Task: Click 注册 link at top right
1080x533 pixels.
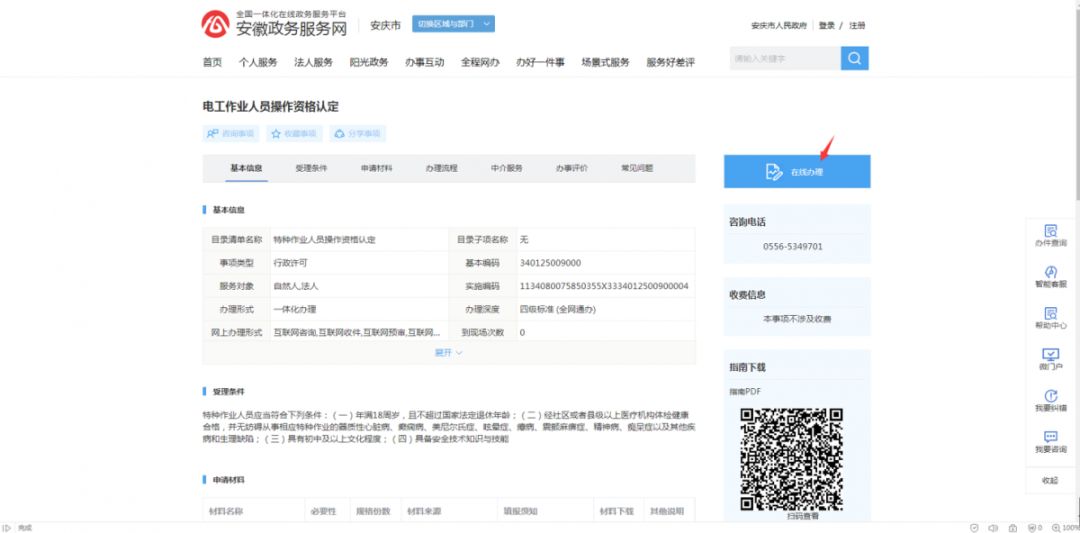Action: click(x=857, y=25)
